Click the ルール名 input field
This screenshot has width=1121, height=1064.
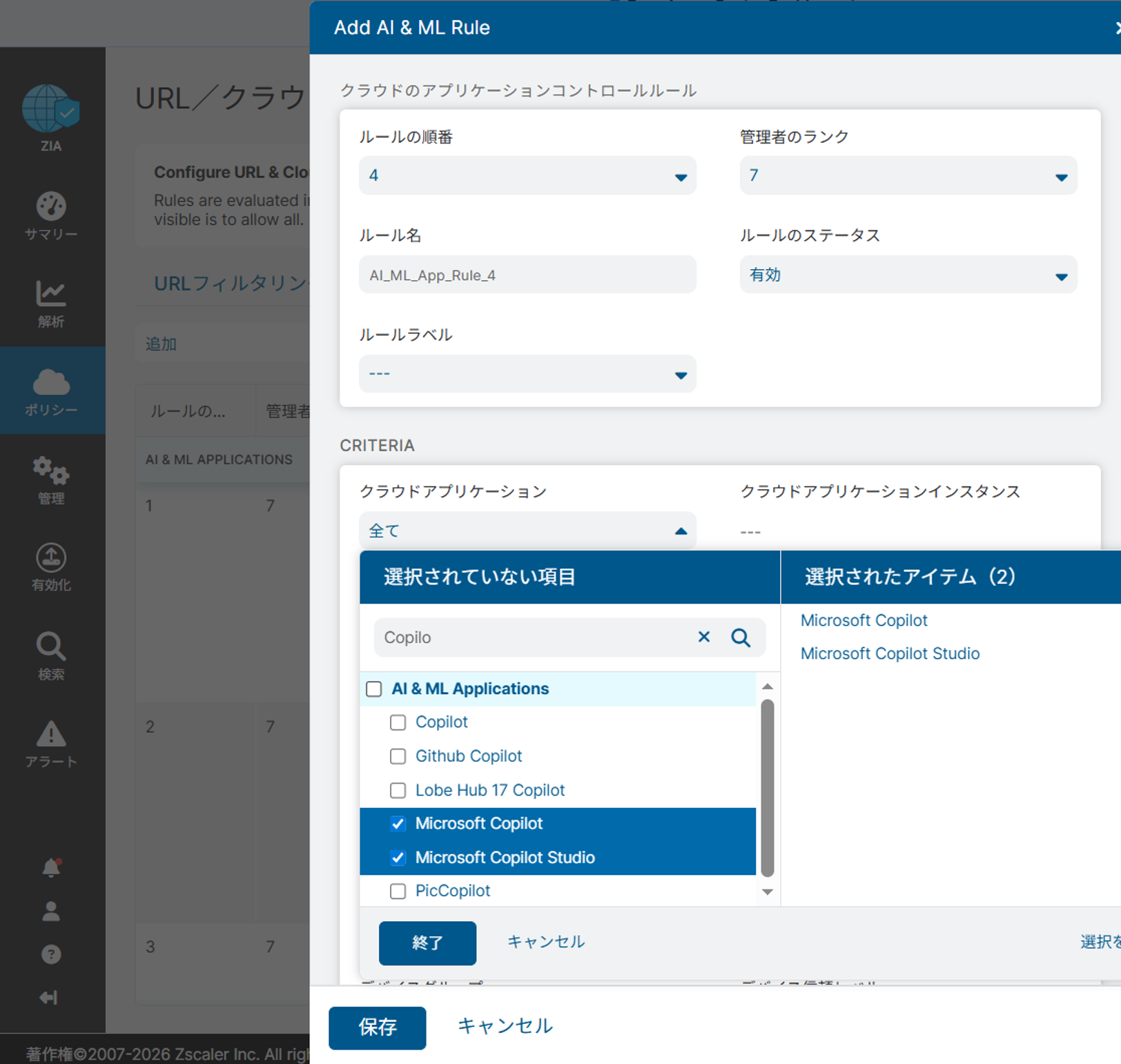click(527, 275)
